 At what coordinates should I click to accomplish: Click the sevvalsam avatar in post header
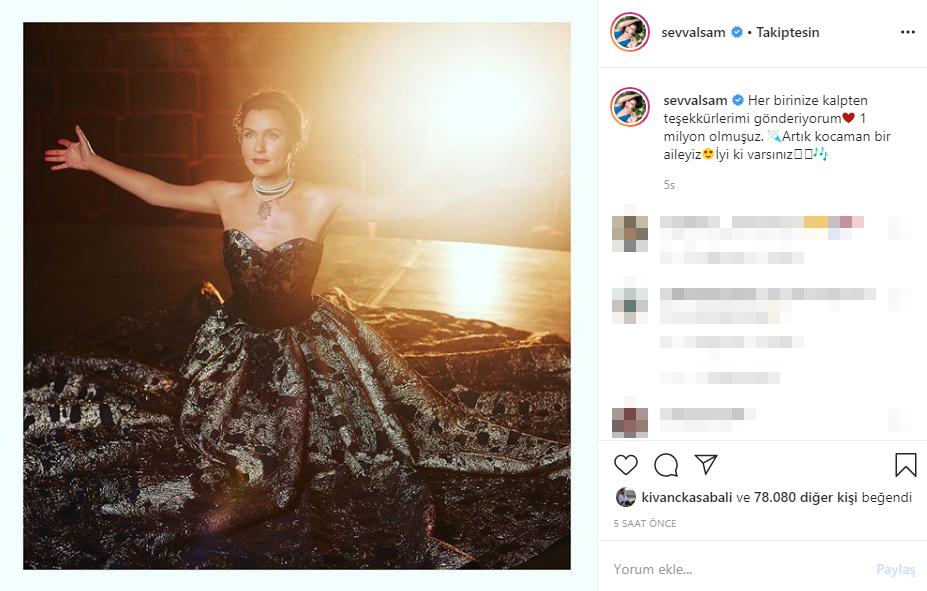click(630, 32)
